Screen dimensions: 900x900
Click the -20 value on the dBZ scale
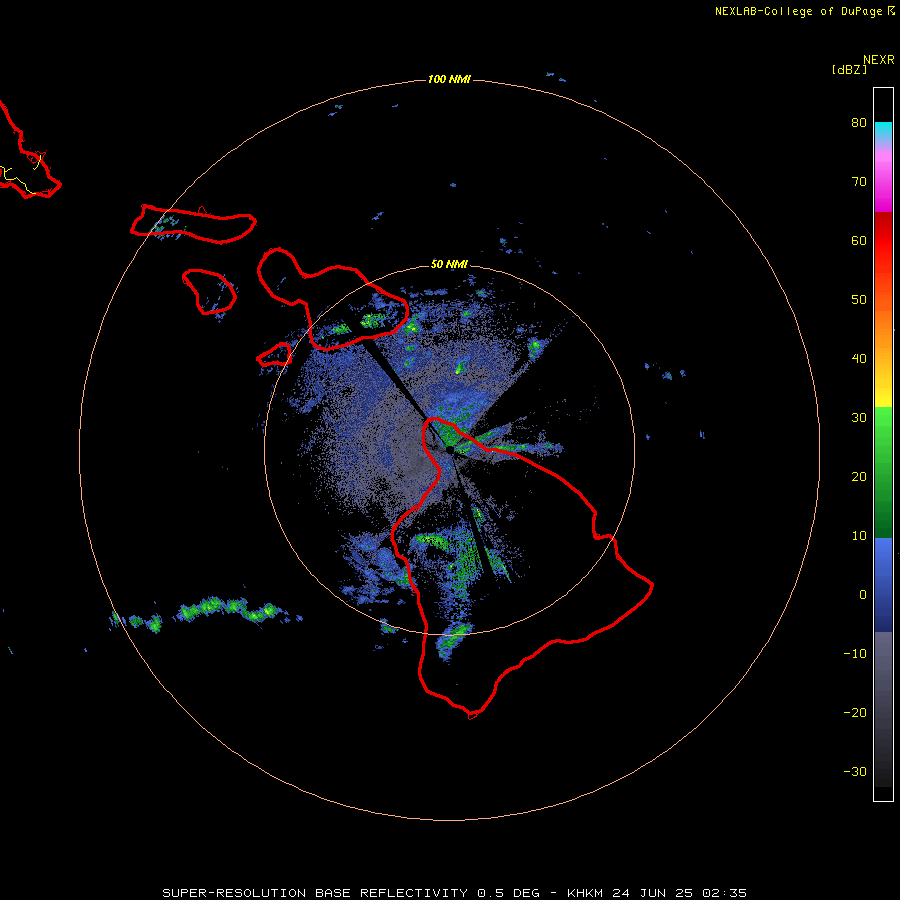pos(855,713)
